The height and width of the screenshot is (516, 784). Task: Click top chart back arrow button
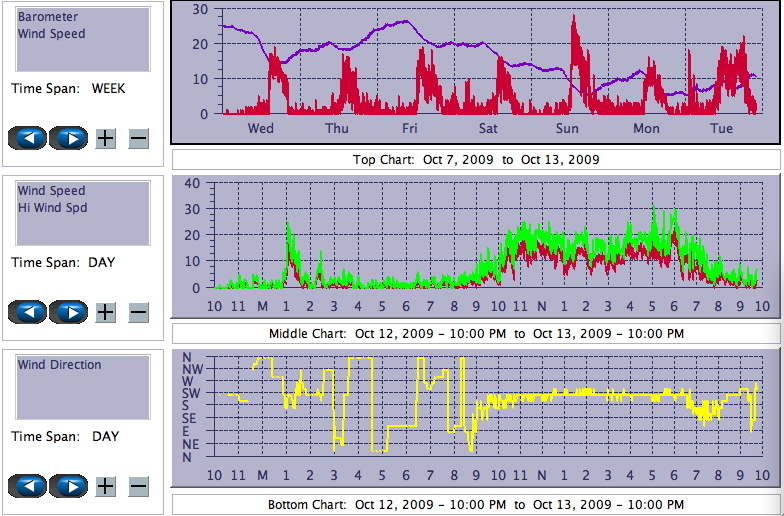pyautogui.click(x=28, y=138)
